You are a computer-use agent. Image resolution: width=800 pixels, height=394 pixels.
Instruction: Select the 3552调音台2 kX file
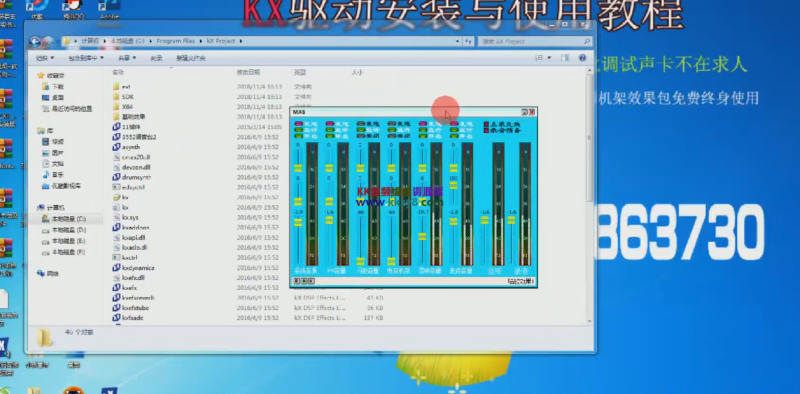pos(135,137)
